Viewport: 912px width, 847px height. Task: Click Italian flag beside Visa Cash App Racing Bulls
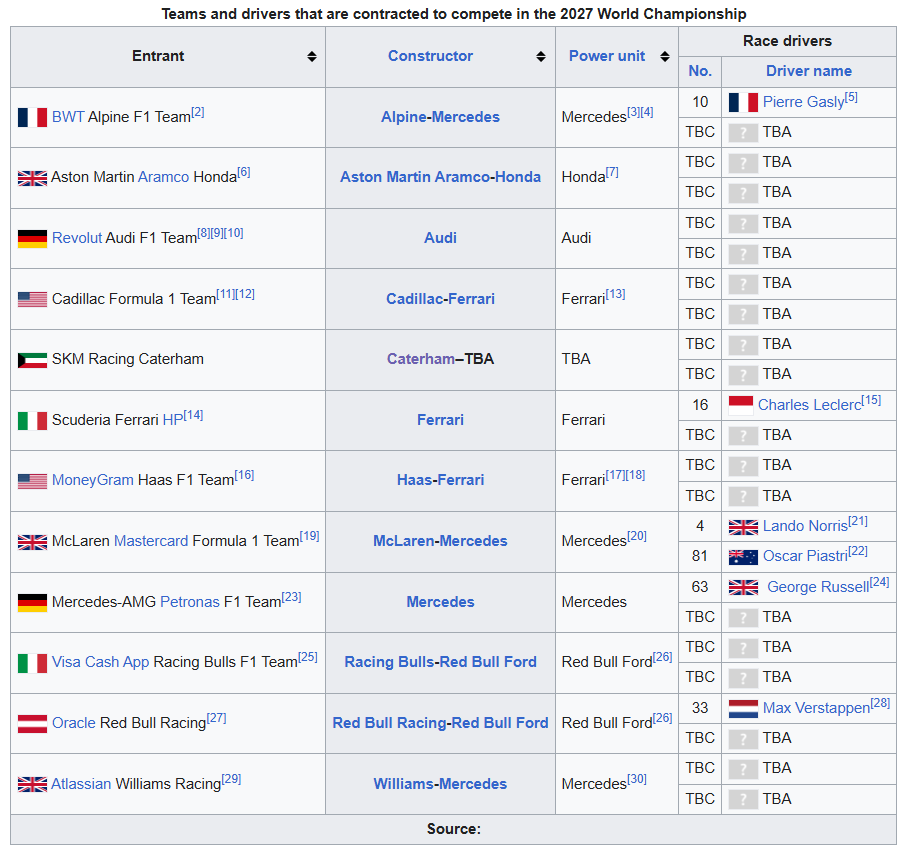33,663
